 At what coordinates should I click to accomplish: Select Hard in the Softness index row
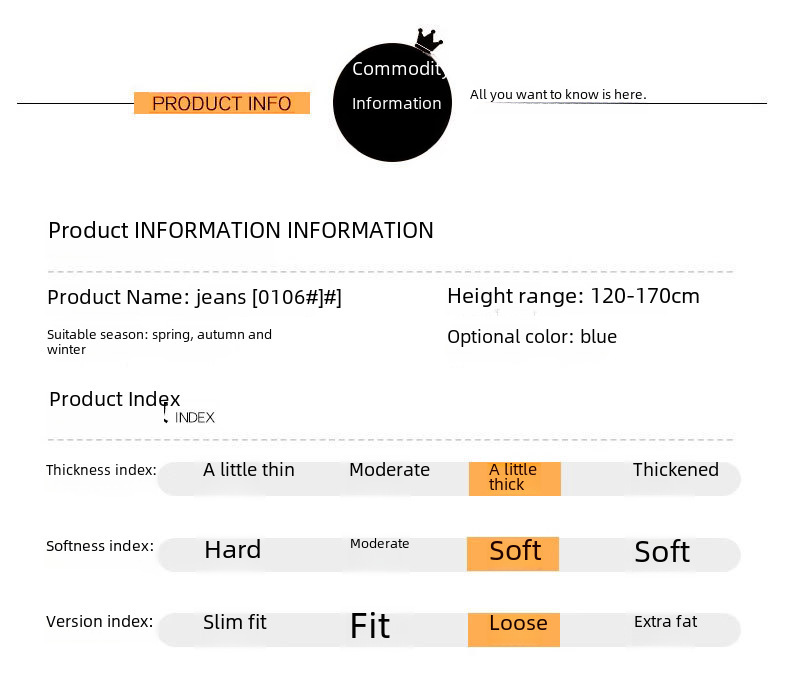pyautogui.click(x=232, y=550)
